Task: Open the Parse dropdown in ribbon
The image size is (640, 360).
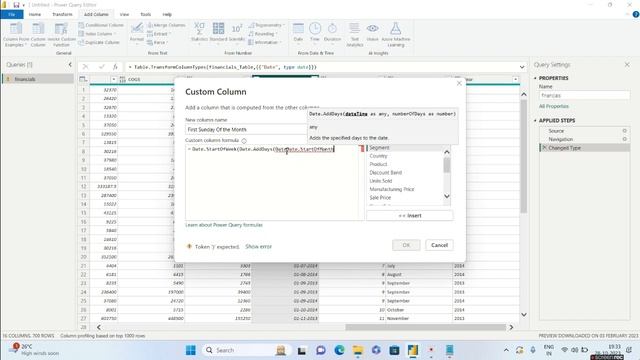Action: tap(158, 42)
